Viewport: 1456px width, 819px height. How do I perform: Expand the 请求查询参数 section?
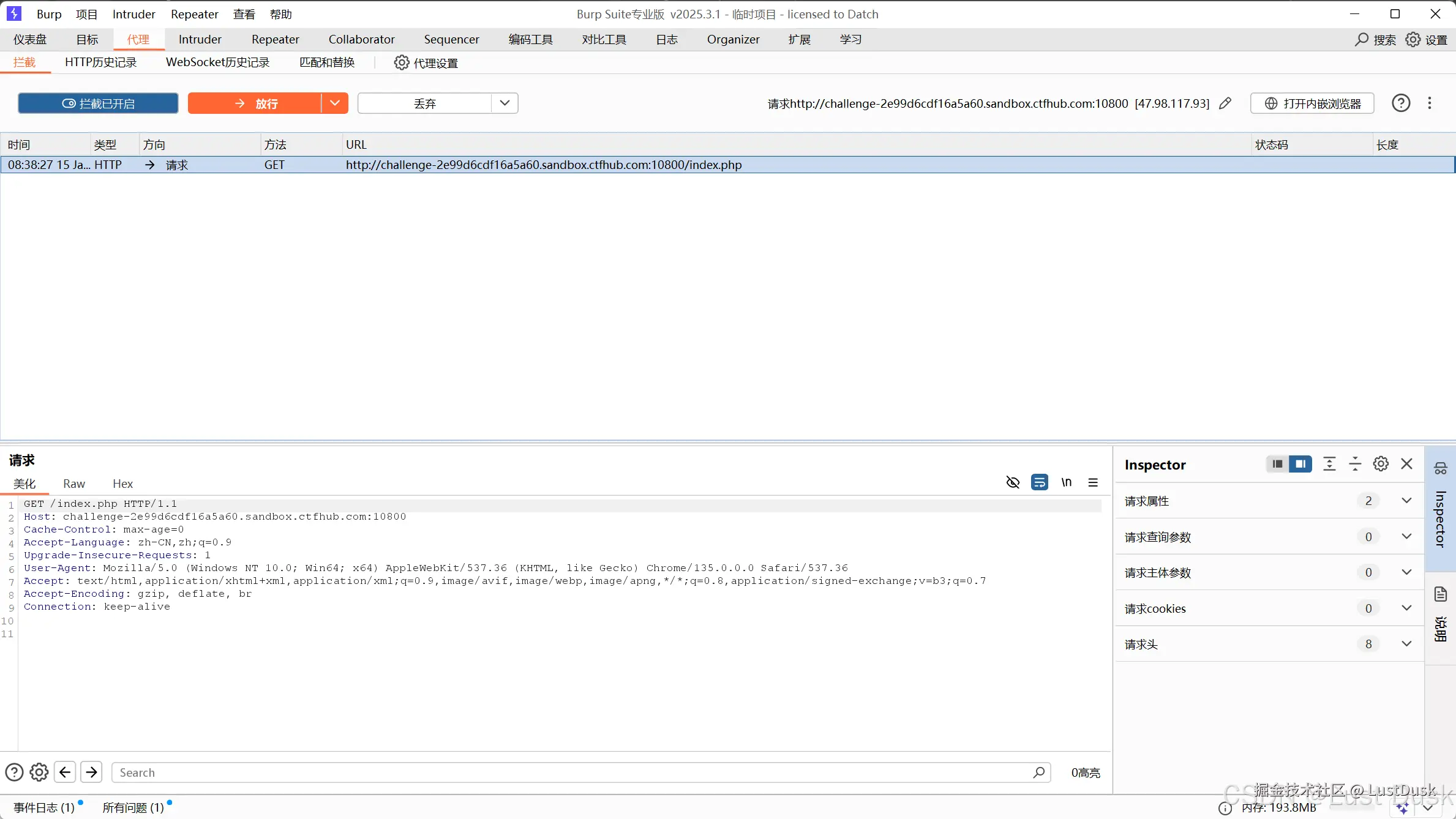click(1406, 537)
